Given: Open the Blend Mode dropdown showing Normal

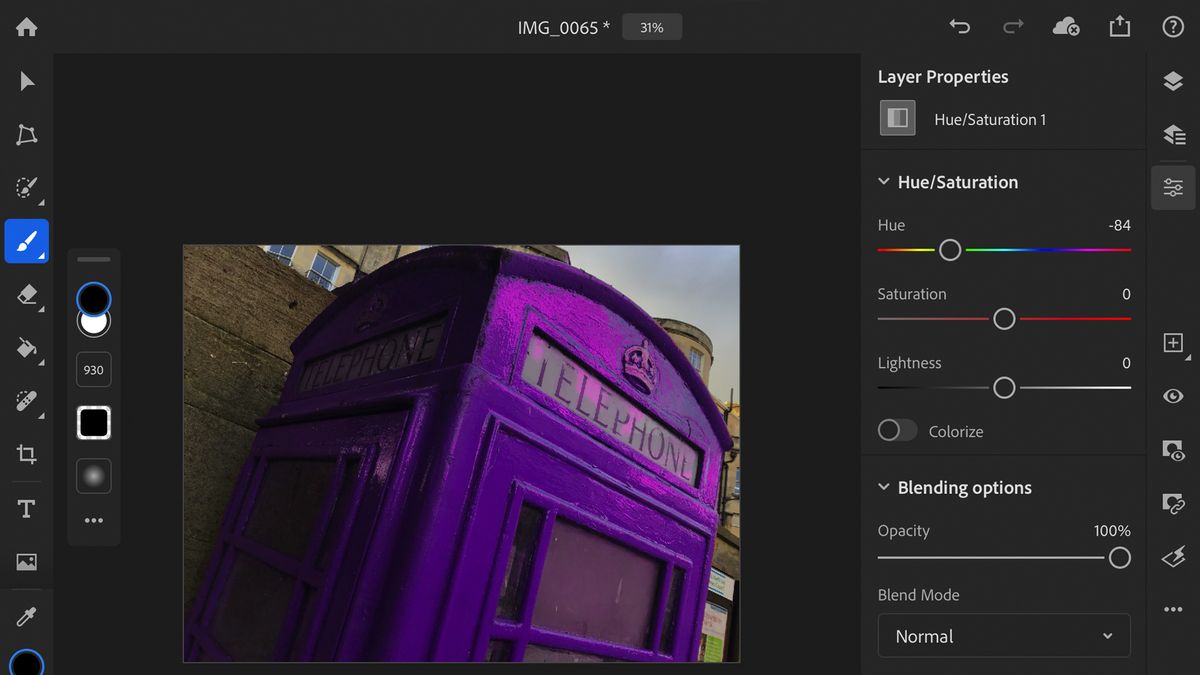Looking at the screenshot, I should (x=1003, y=635).
